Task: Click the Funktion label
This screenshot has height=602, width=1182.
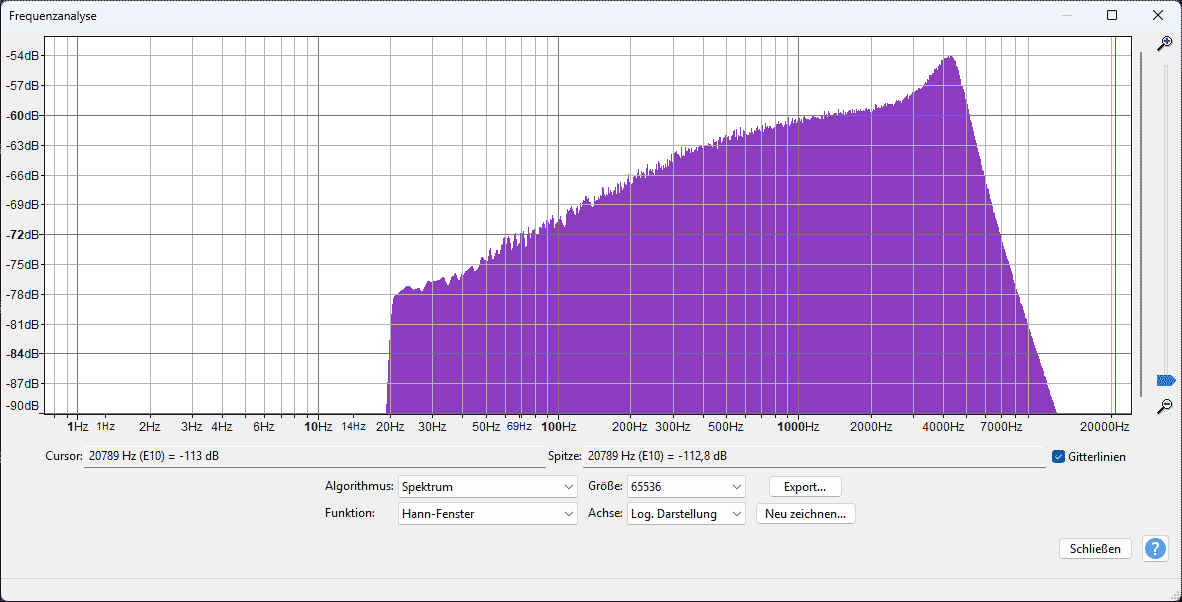Action: [x=350, y=514]
